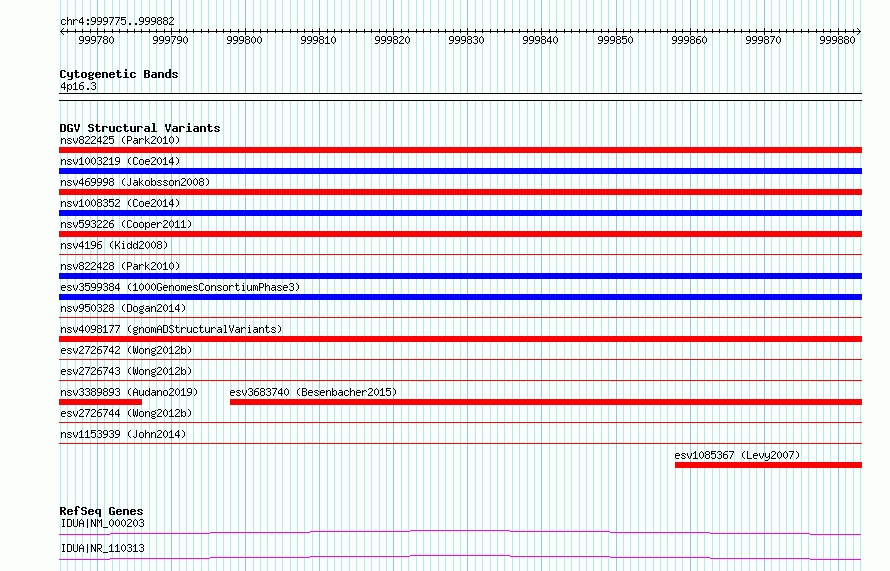Viewport: 890px width, 571px height.
Task: Click ruler position 999840
Action: [x=541, y=40]
